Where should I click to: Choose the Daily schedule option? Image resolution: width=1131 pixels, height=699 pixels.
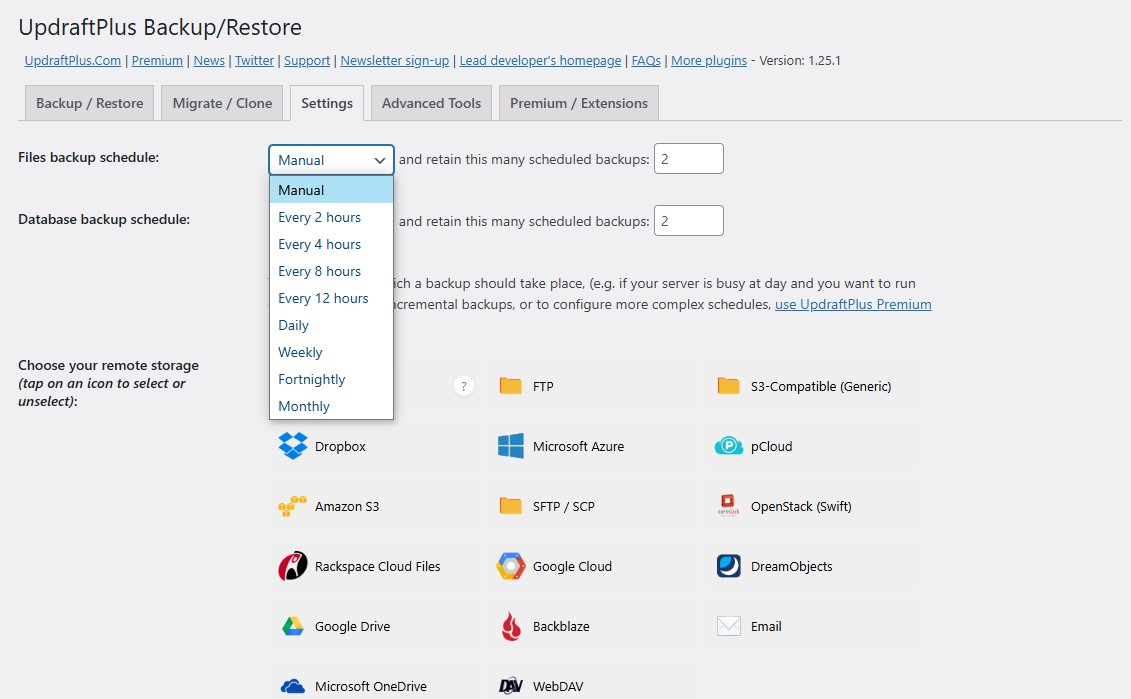coord(331,325)
